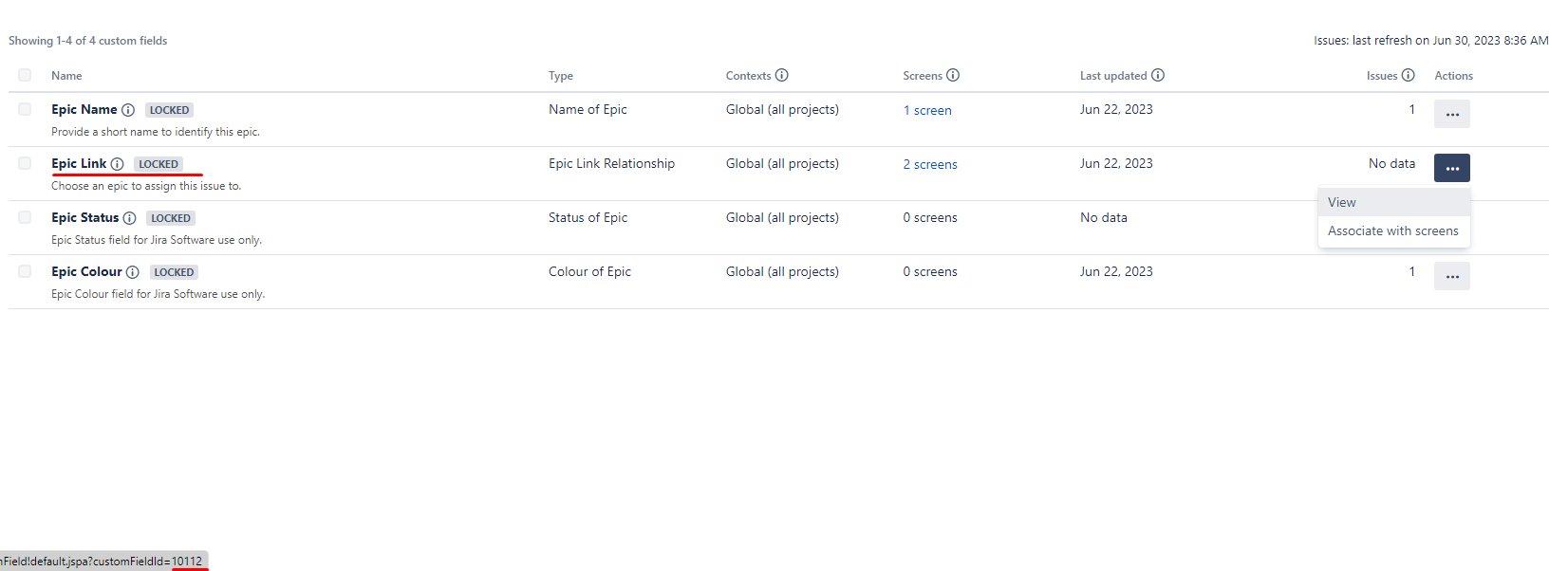
Task: Open the actions menu for Epic Name
Action: pos(1452,113)
